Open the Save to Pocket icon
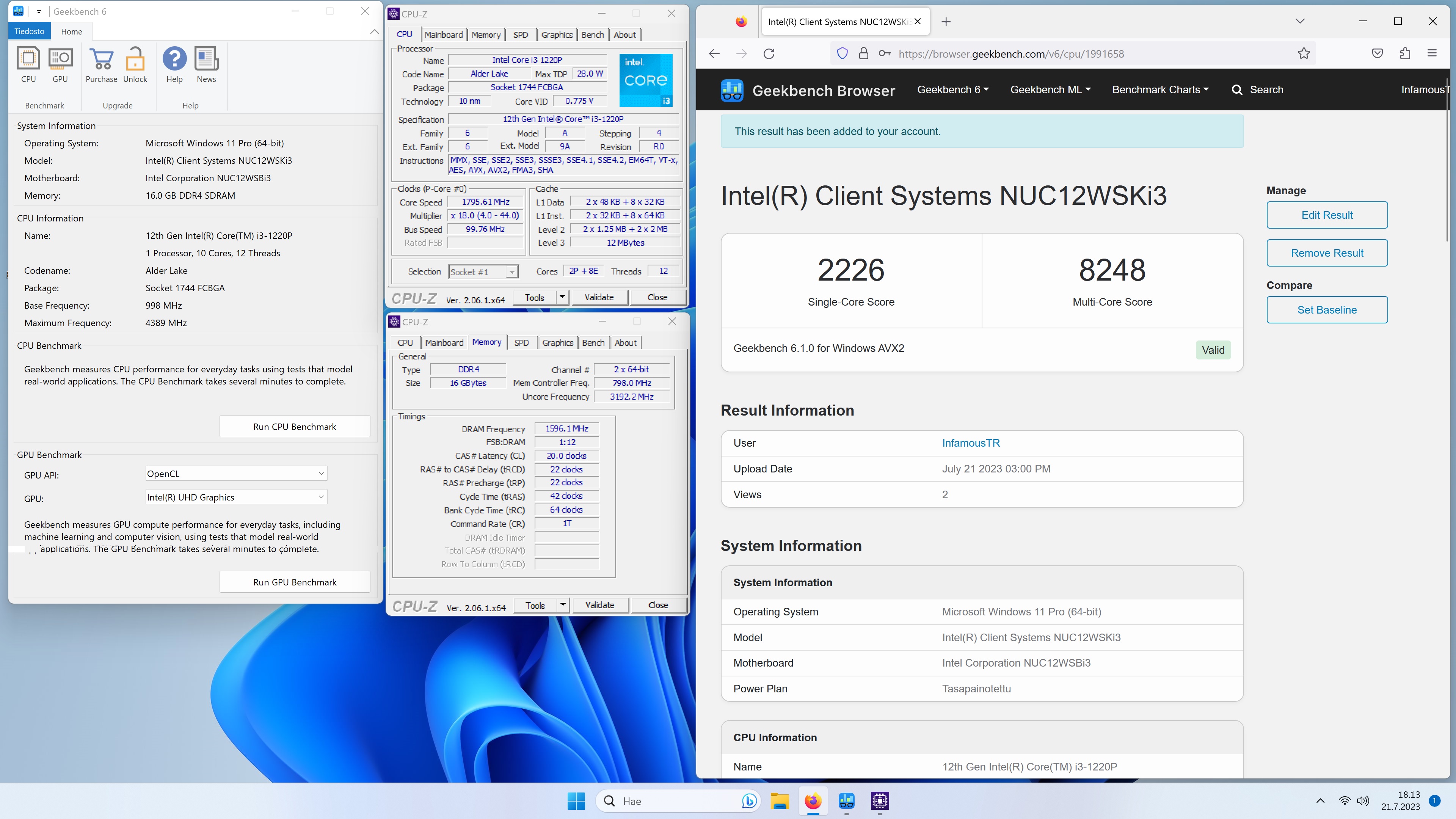 coord(1378,54)
